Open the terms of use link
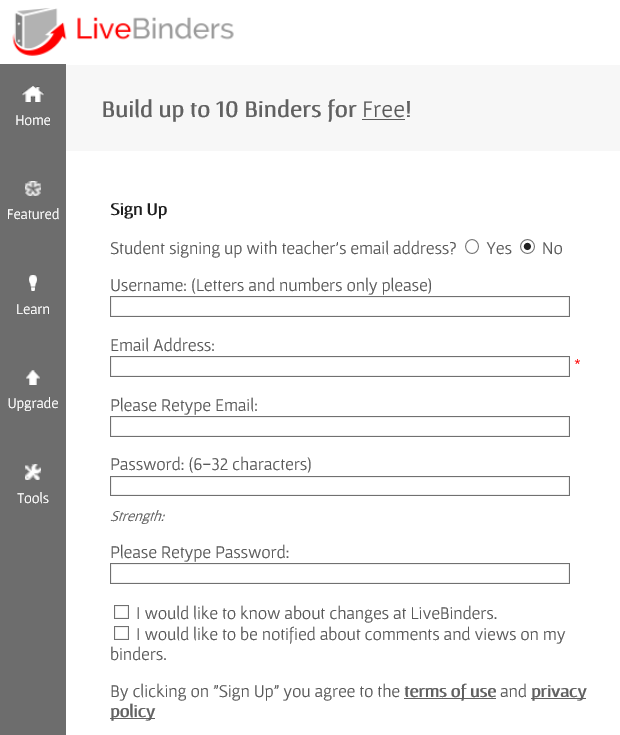Image resolution: width=620 pixels, height=735 pixels. coord(450,691)
